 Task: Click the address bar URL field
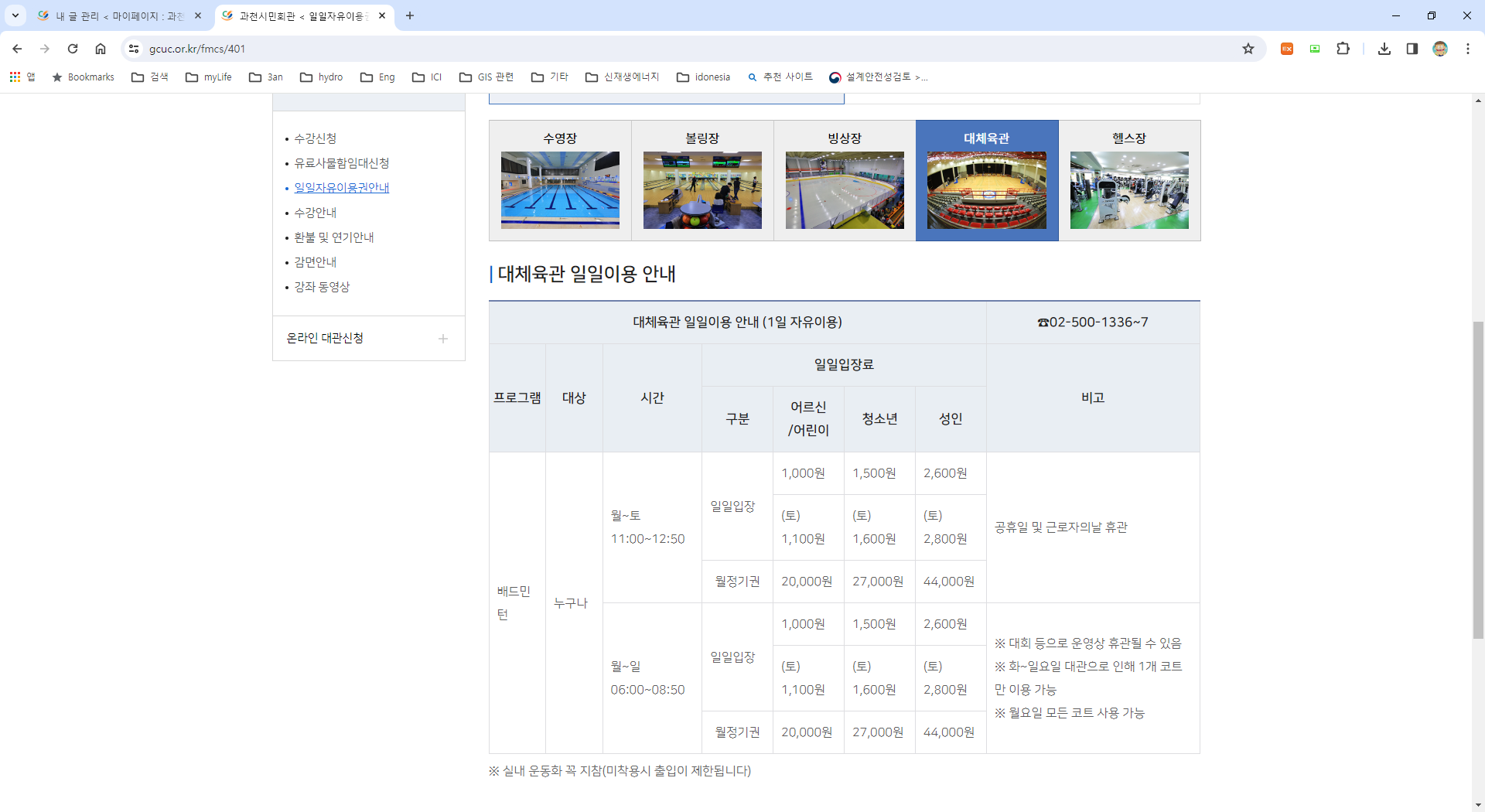pyautogui.click(x=619, y=49)
